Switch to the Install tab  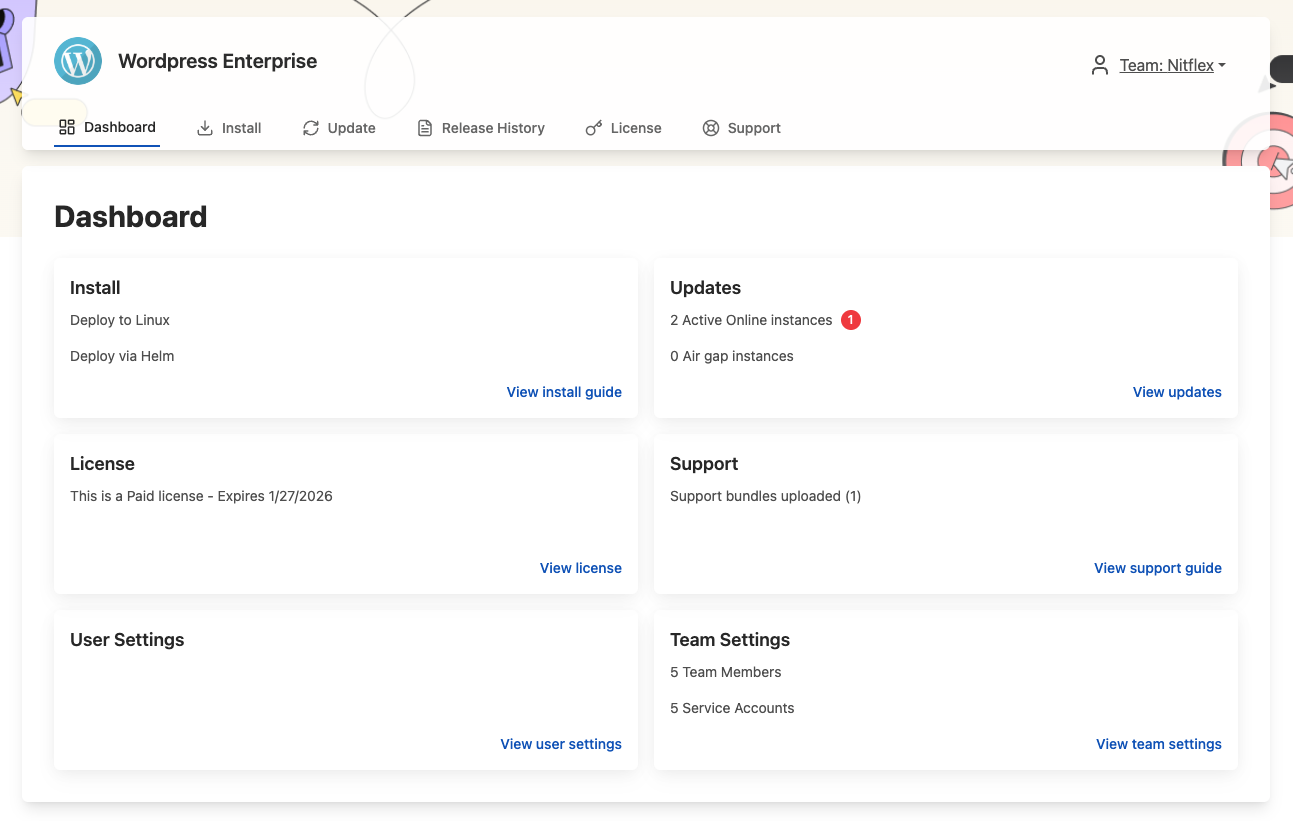240,128
